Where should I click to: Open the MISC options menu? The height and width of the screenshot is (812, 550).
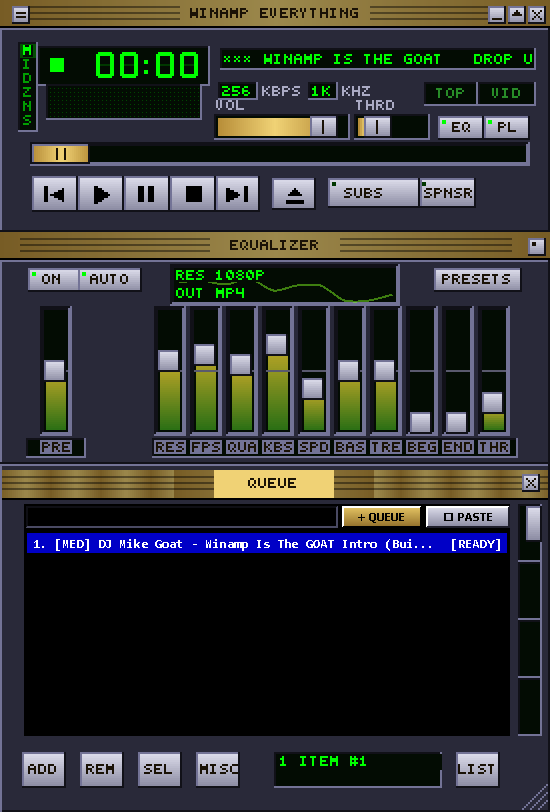(x=217, y=769)
